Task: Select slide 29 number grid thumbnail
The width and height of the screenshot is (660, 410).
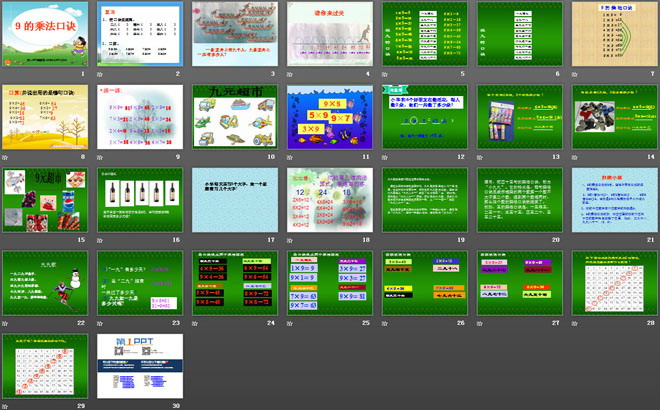Action: pyautogui.click(x=45, y=366)
